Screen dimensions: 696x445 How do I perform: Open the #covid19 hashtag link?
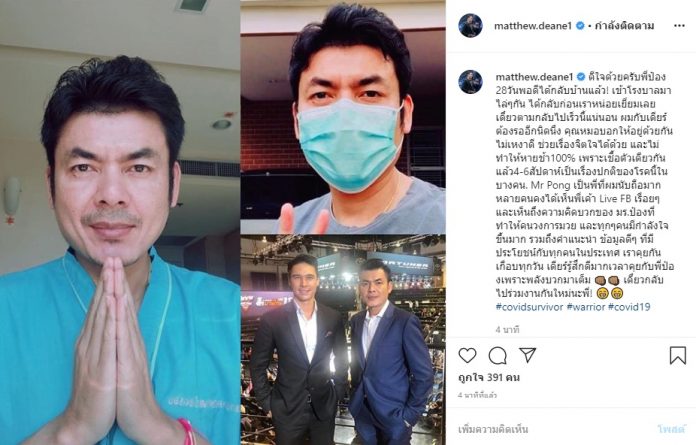pyautogui.click(x=629, y=307)
